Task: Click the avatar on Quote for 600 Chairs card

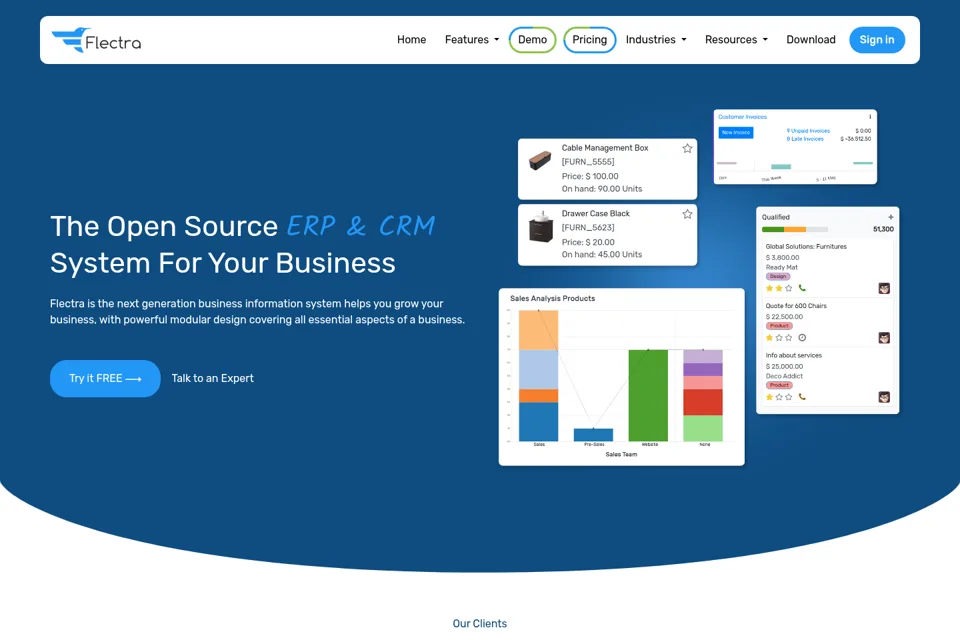Action: point(884,338)
